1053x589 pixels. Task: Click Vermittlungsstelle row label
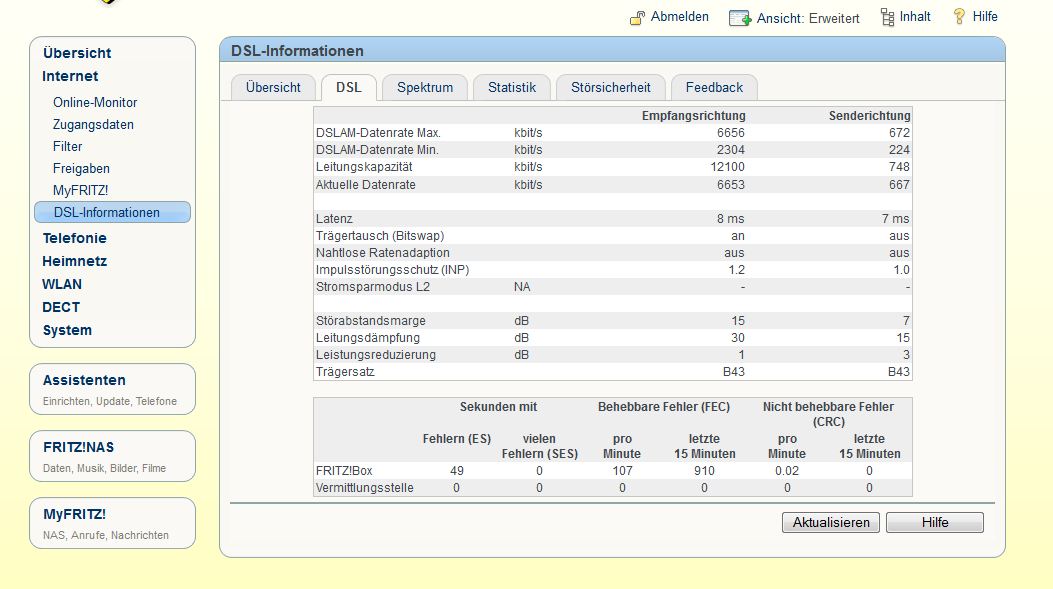(365, 488)
